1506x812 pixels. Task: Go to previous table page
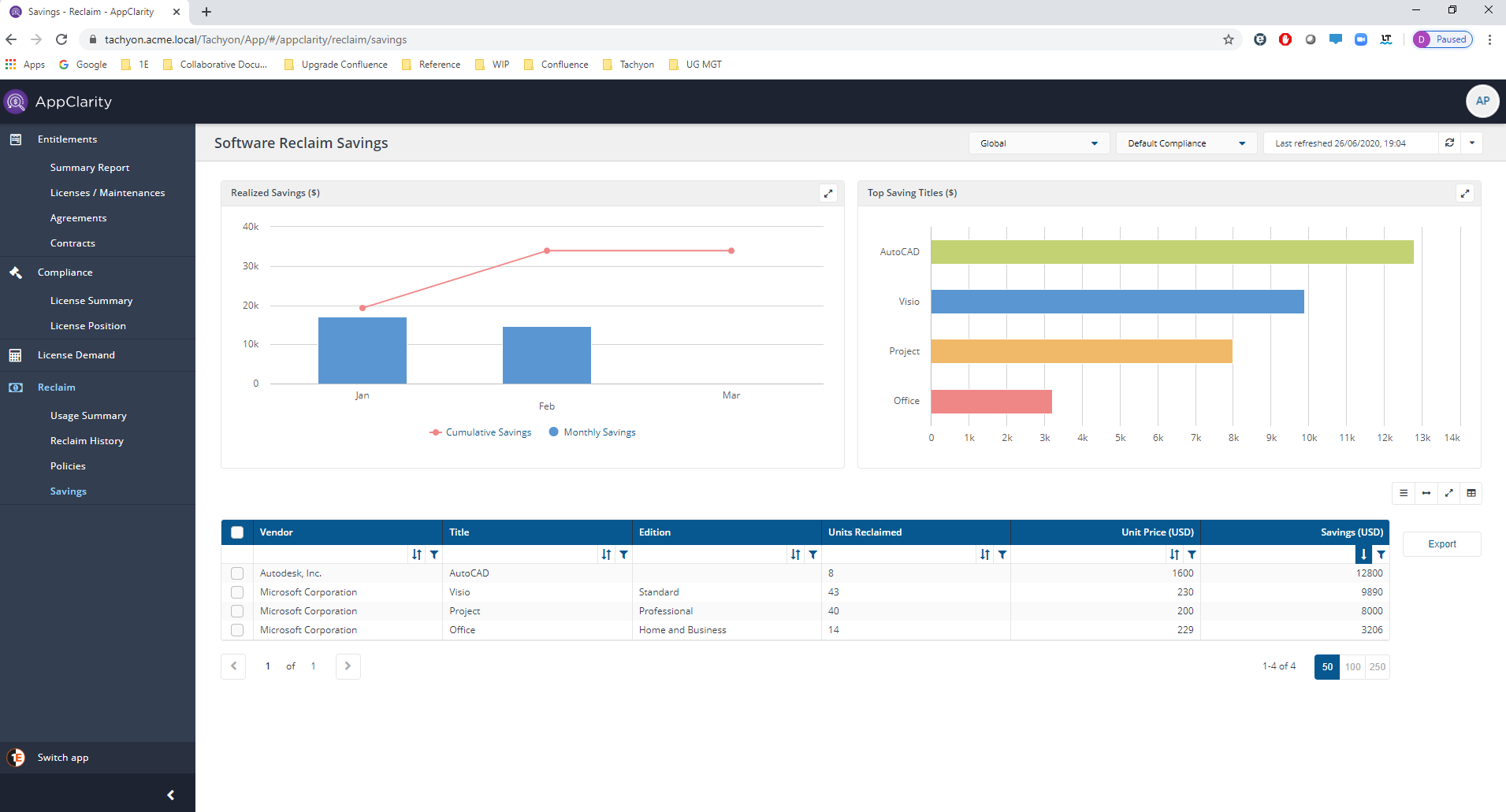[233, 666]
